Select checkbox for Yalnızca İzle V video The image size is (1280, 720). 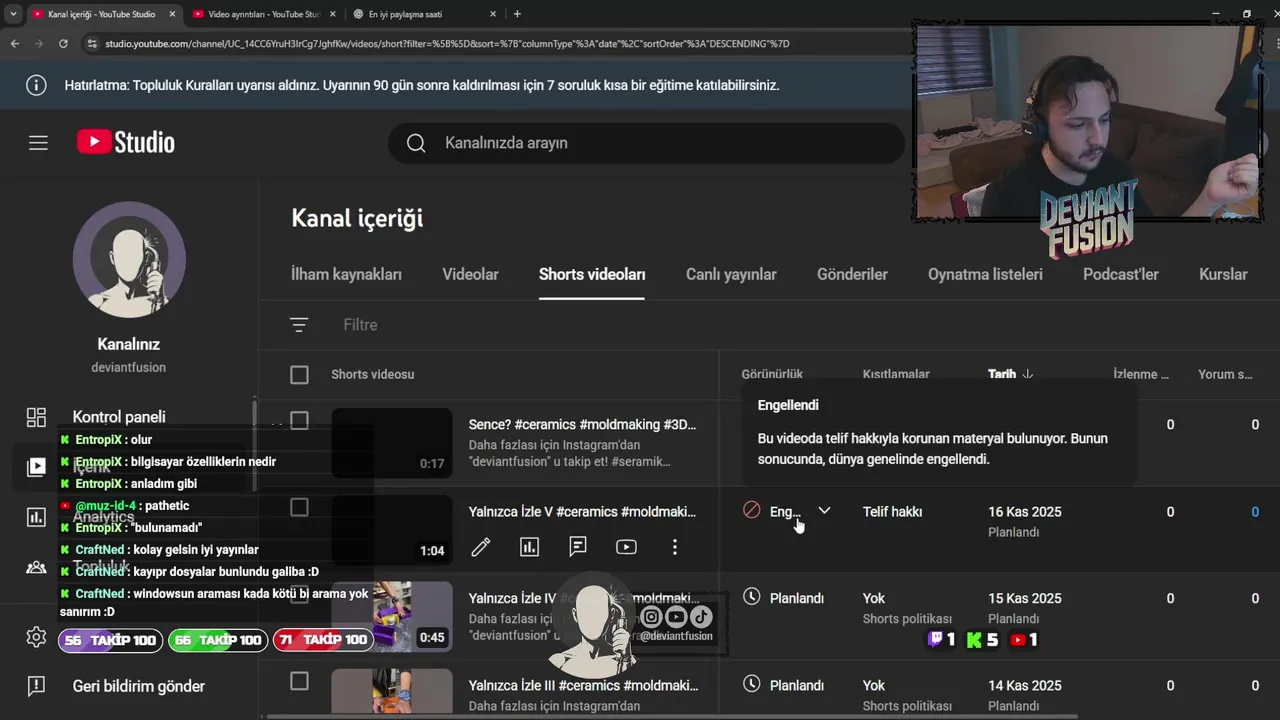(299, 507)
